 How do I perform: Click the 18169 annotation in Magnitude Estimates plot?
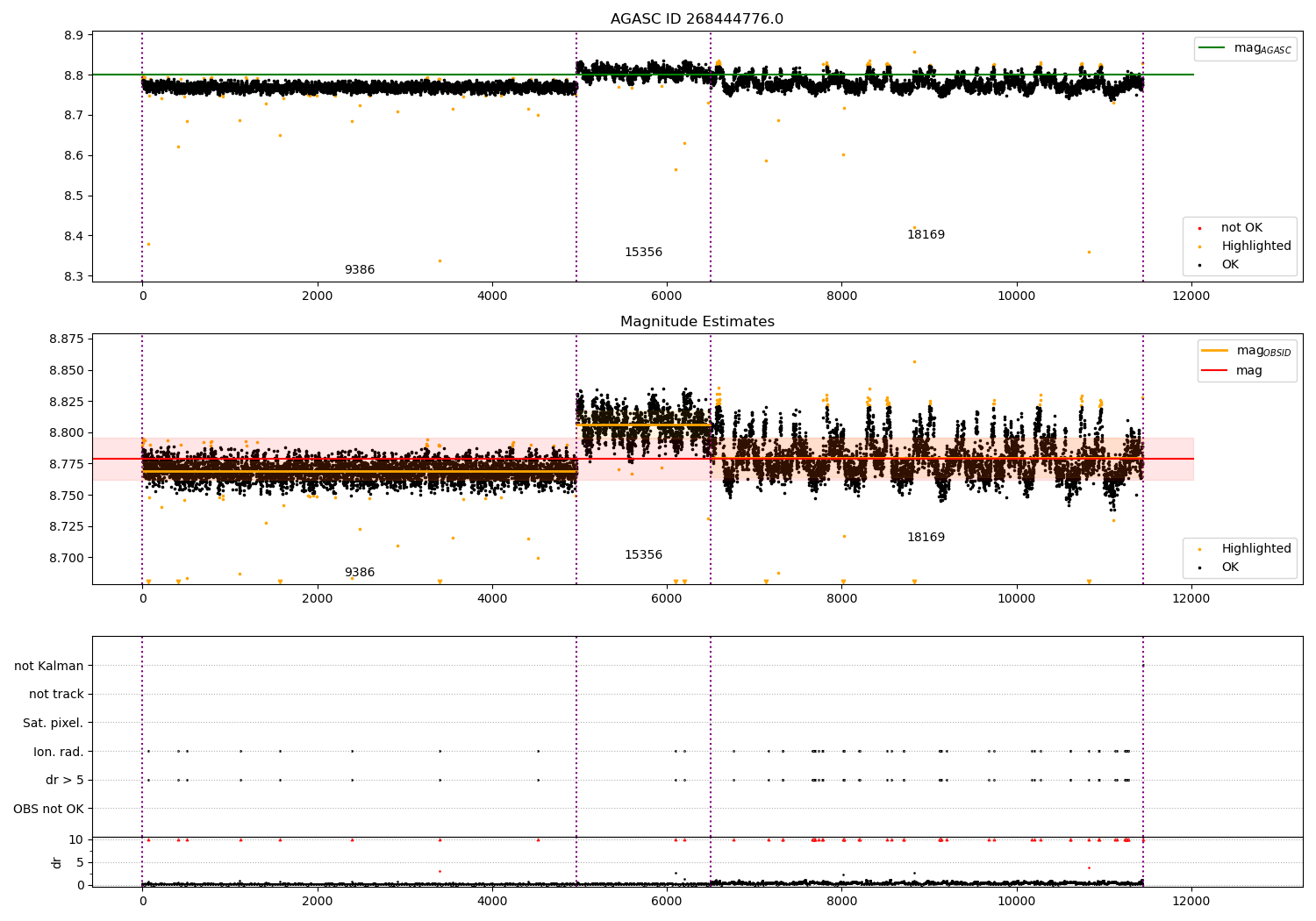pos(926,538)
